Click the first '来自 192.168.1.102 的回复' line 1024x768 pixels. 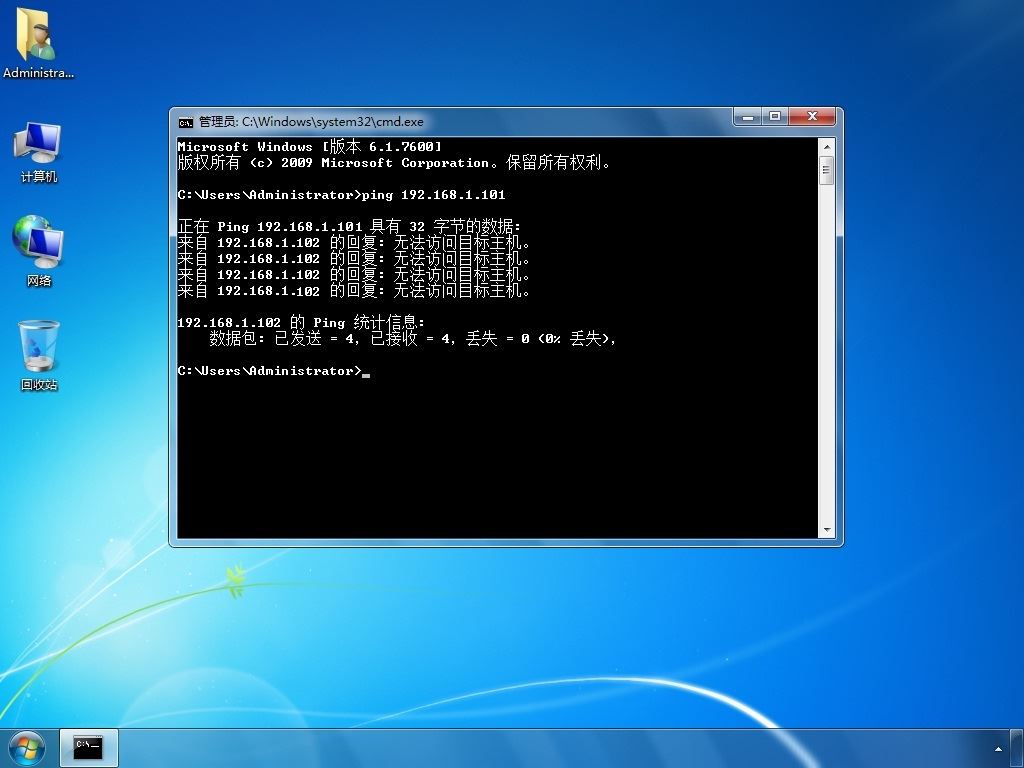(x=353, y=243)
